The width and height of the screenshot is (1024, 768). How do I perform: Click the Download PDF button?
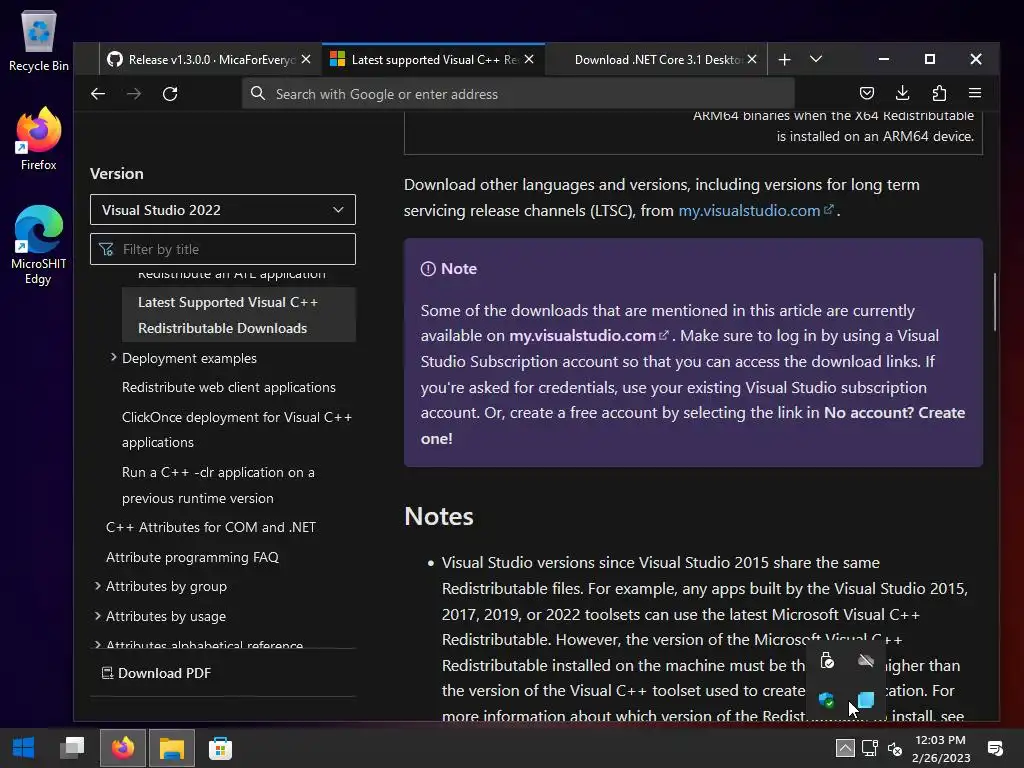(x=157, y=673)
